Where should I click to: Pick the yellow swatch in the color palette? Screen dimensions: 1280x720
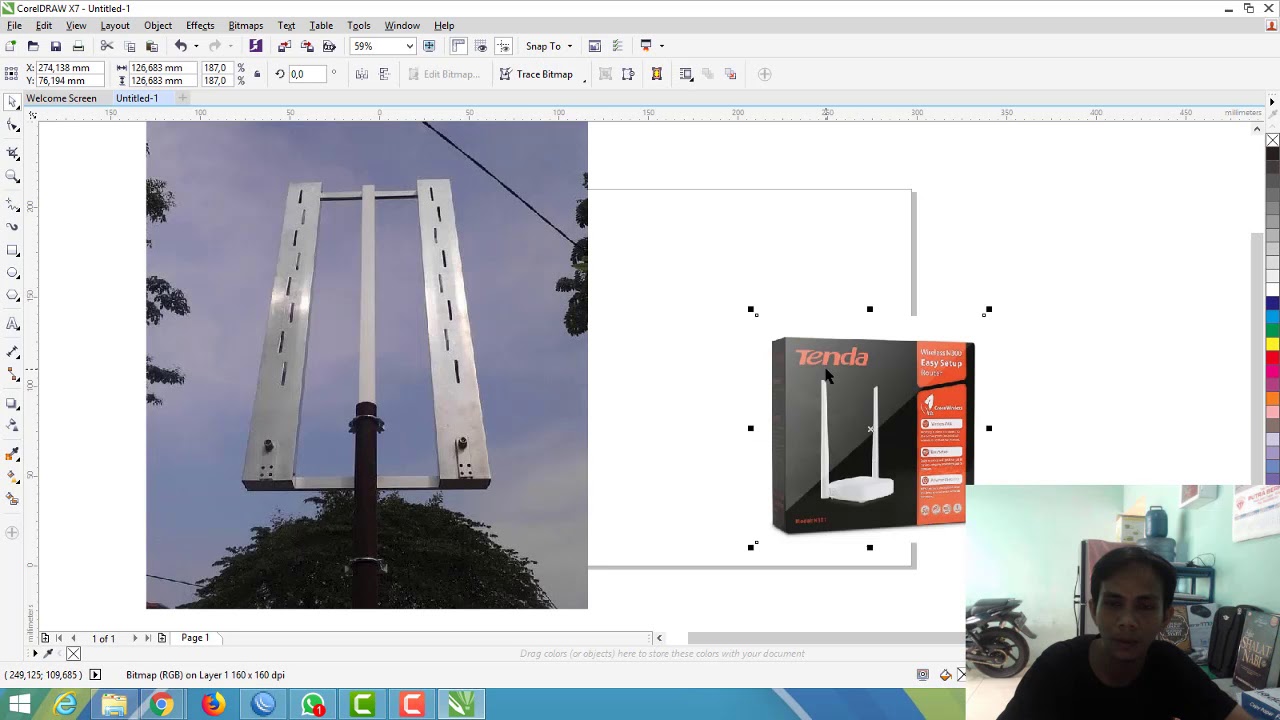point(1272,344)
